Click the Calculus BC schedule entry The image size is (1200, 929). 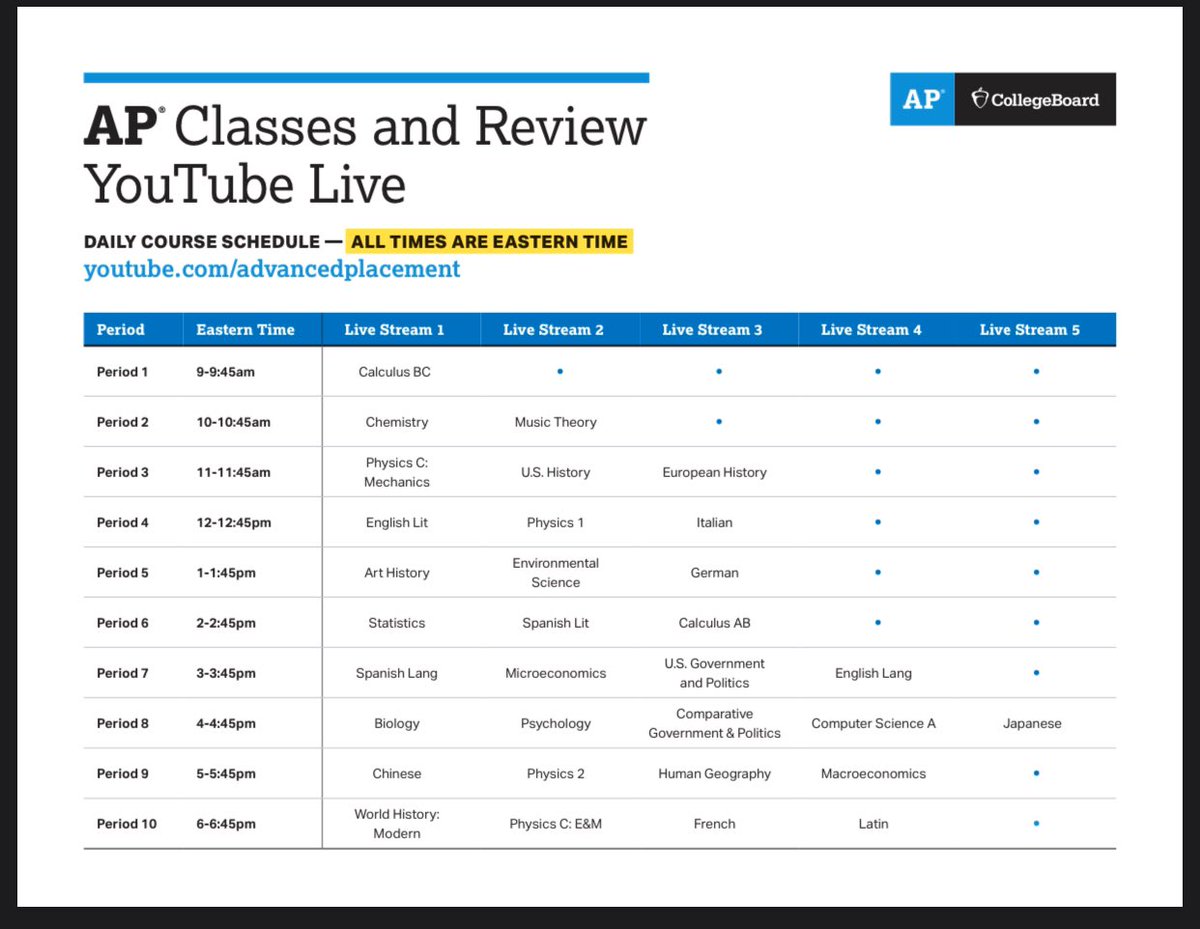(x=396, y=371)
